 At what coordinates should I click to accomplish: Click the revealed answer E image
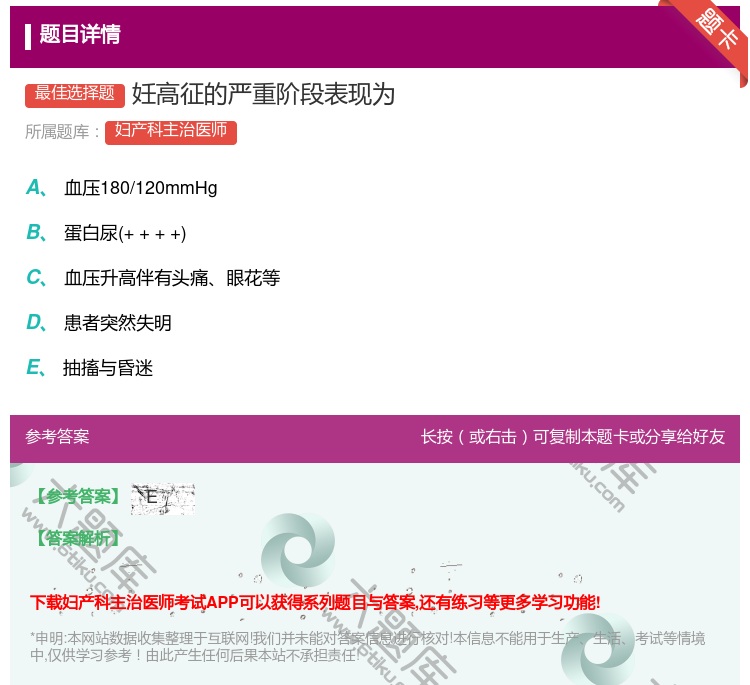(163, 498)
